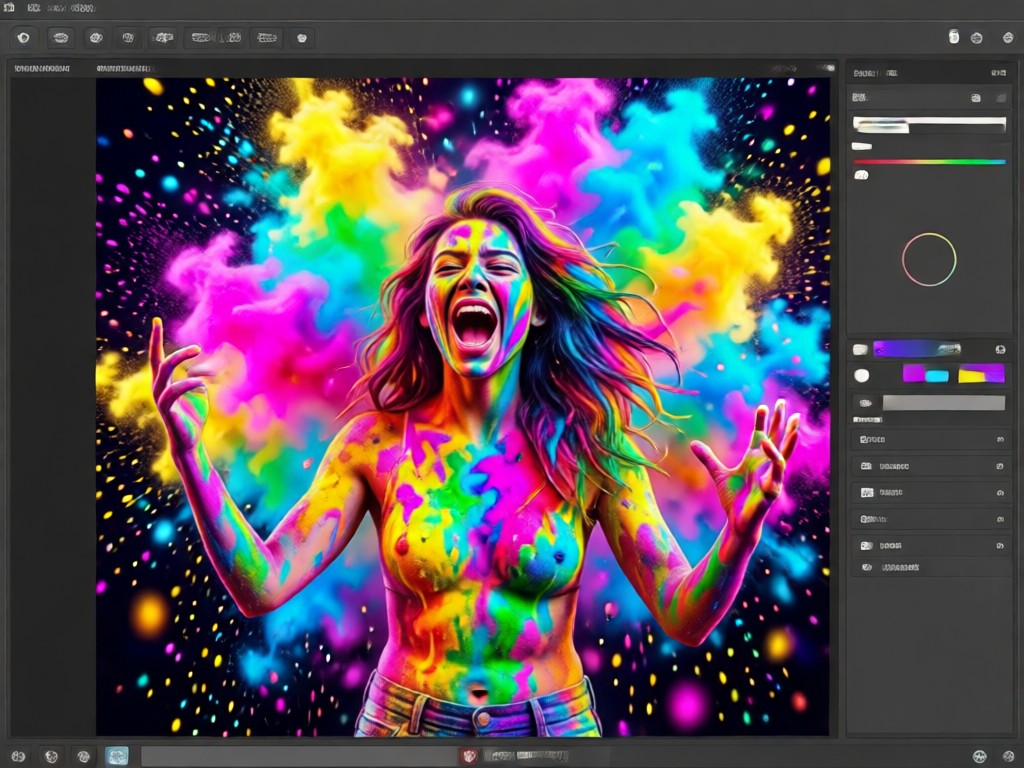
Task: Click the first round tool button in top toolbar
Action: [x=24, y=38]
